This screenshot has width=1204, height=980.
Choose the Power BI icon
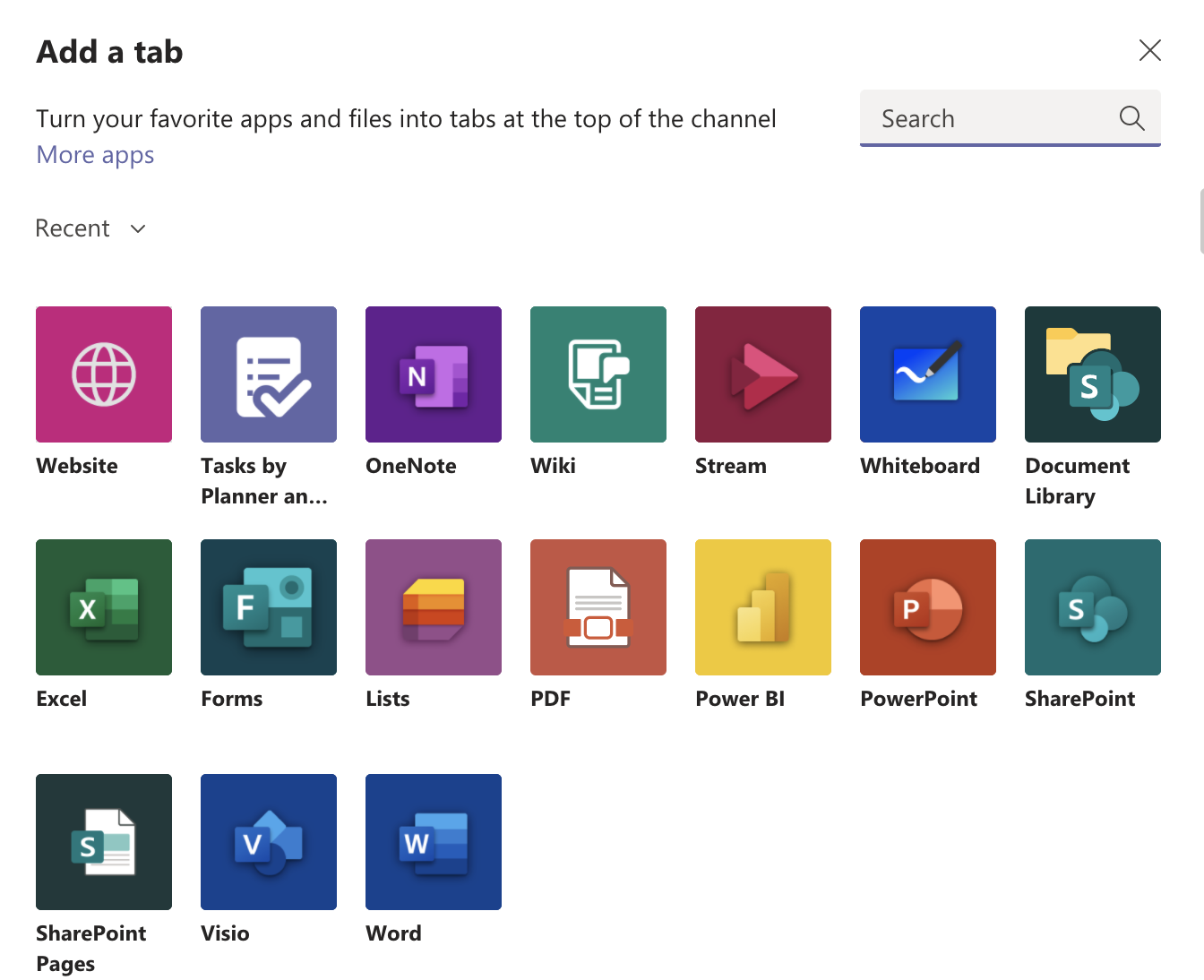point(763,607)
